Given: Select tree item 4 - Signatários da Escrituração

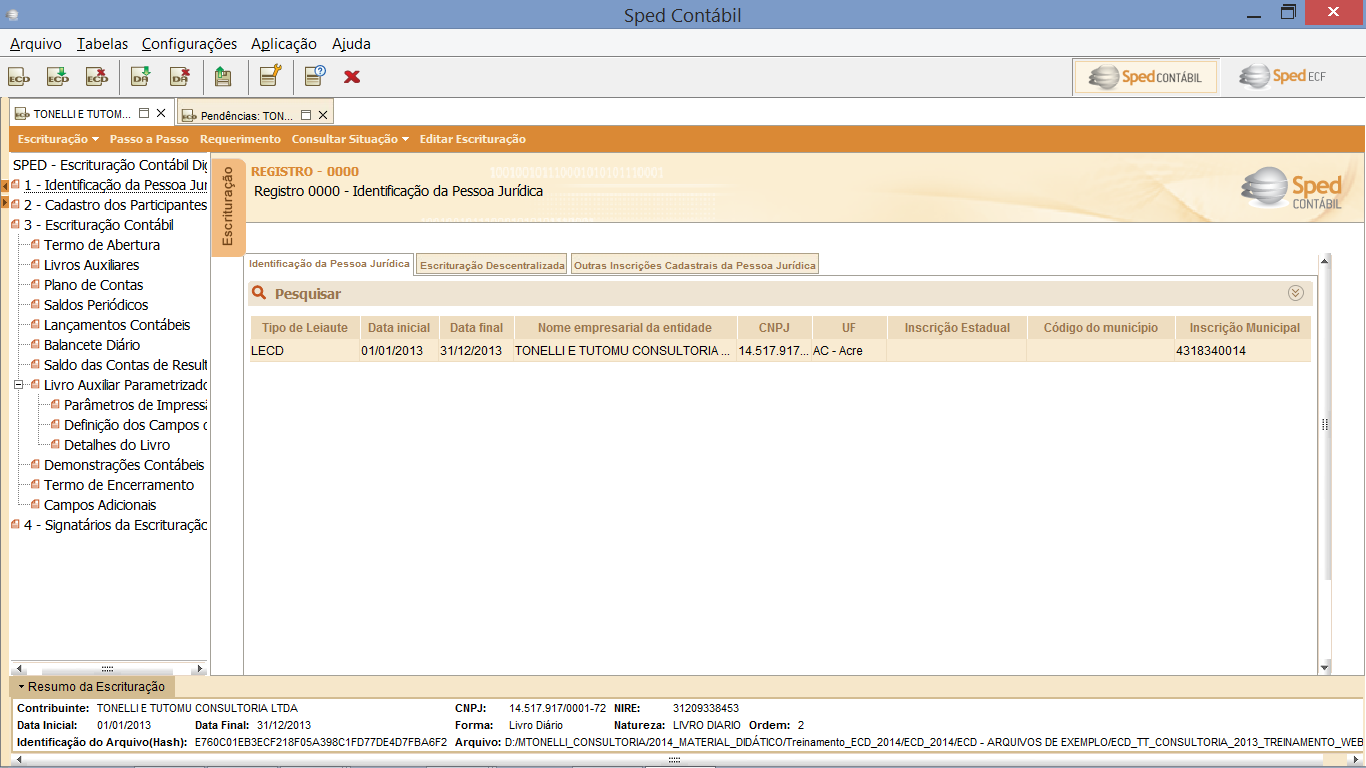Looking at the screenshot, I should (x=115, y=525).
